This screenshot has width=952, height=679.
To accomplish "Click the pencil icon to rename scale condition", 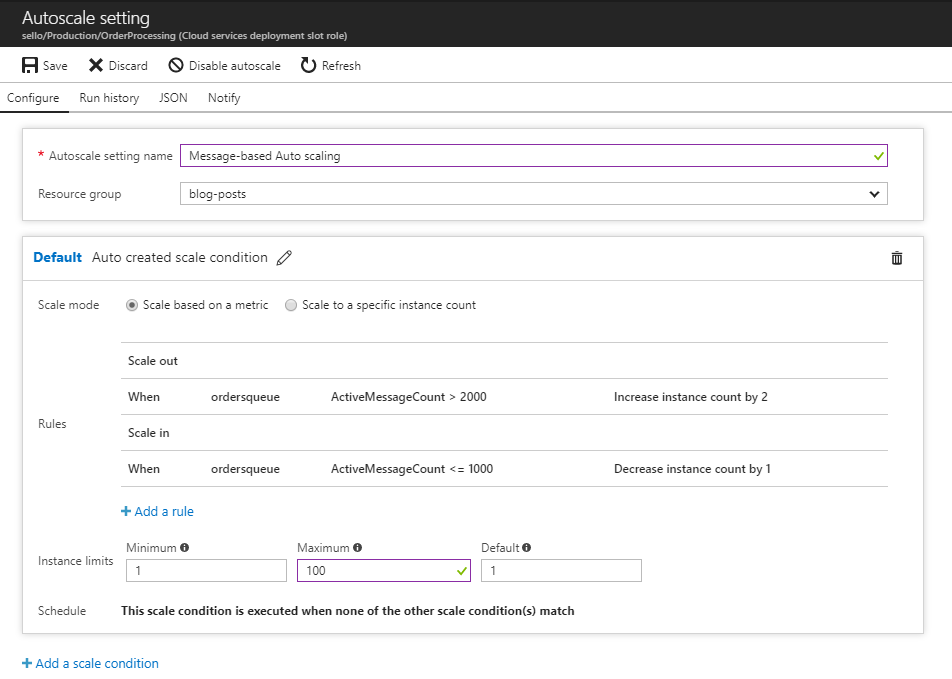I will tap(284, 258).
